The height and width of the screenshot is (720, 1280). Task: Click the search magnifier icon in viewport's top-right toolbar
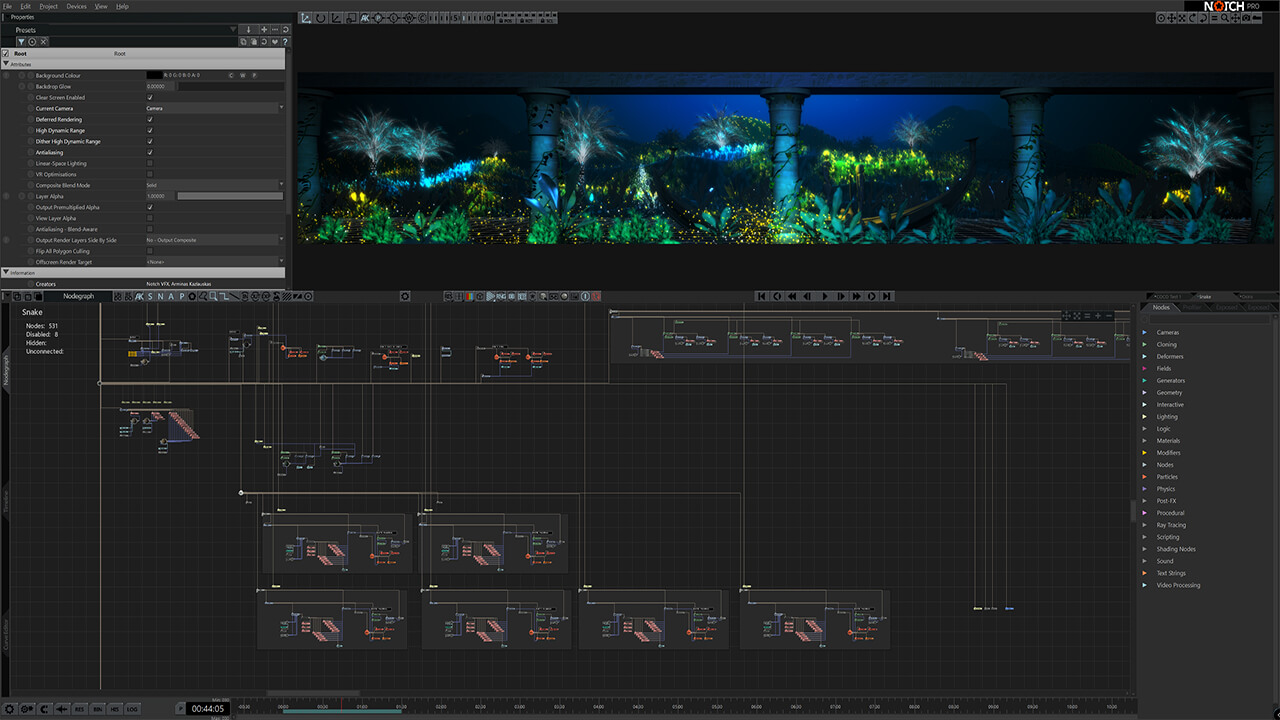click(1225, 18)
